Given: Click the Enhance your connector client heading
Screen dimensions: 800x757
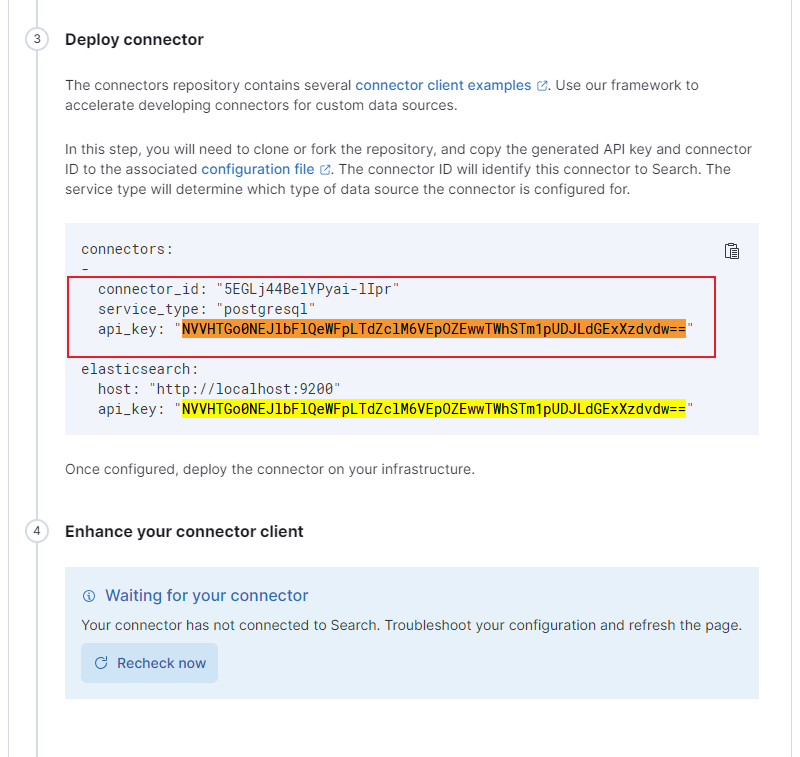Looking at the screenshot, I should (183, 531).
